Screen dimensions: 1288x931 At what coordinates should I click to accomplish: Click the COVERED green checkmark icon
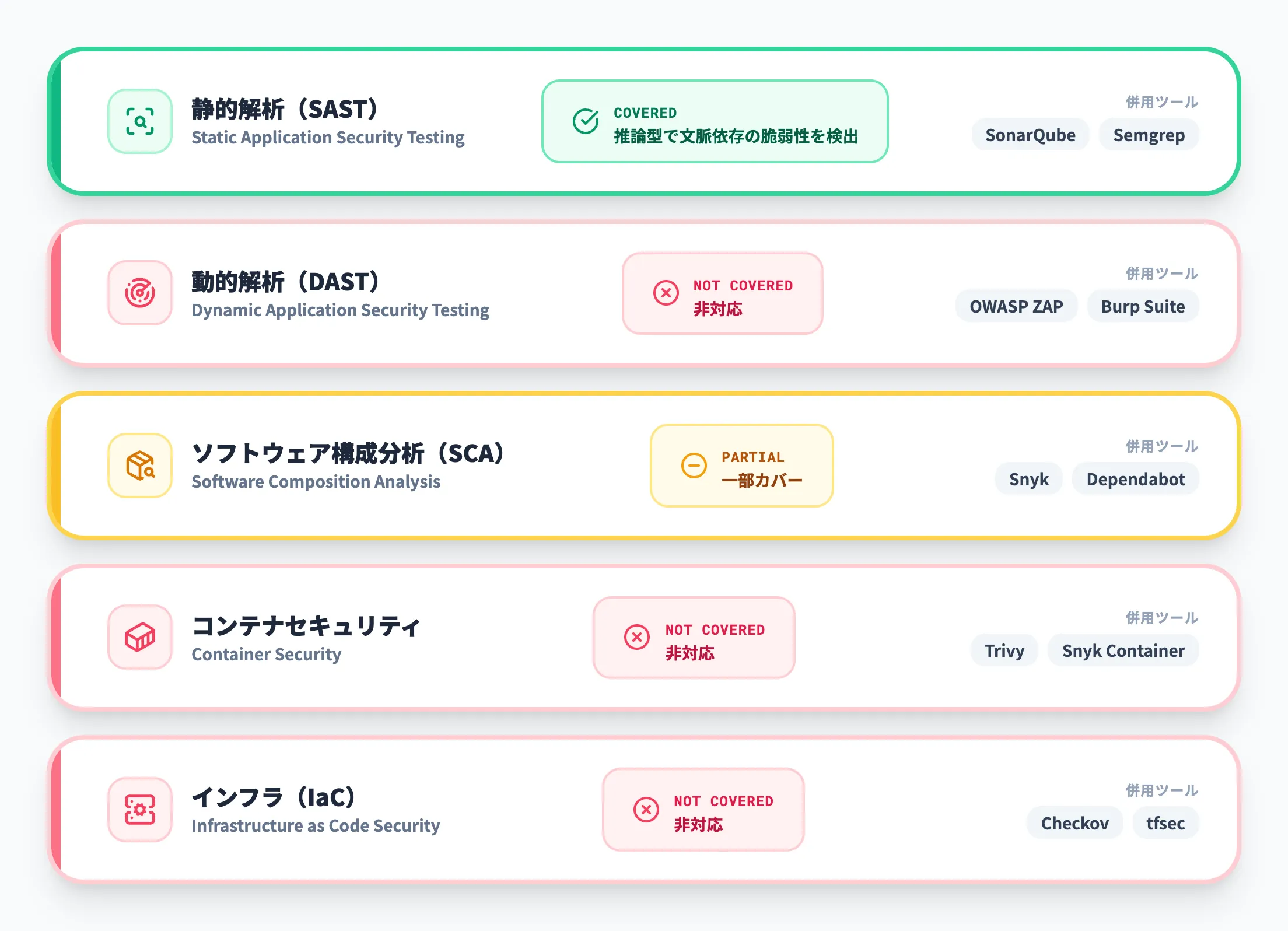pyautogui.click(x=586, y=121)
